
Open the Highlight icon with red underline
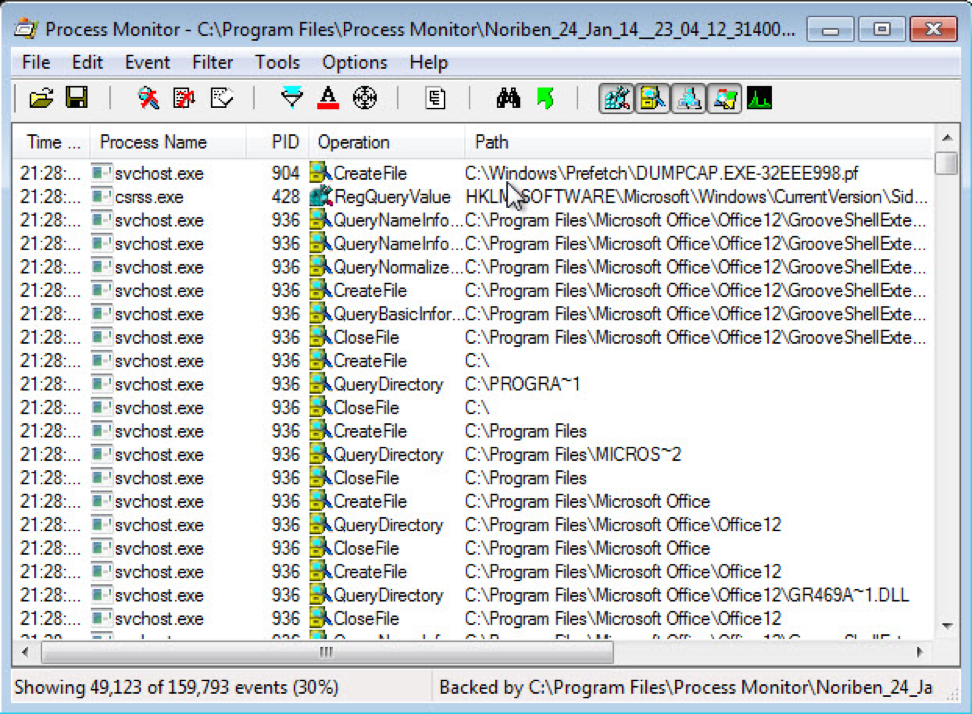[328, 98]
